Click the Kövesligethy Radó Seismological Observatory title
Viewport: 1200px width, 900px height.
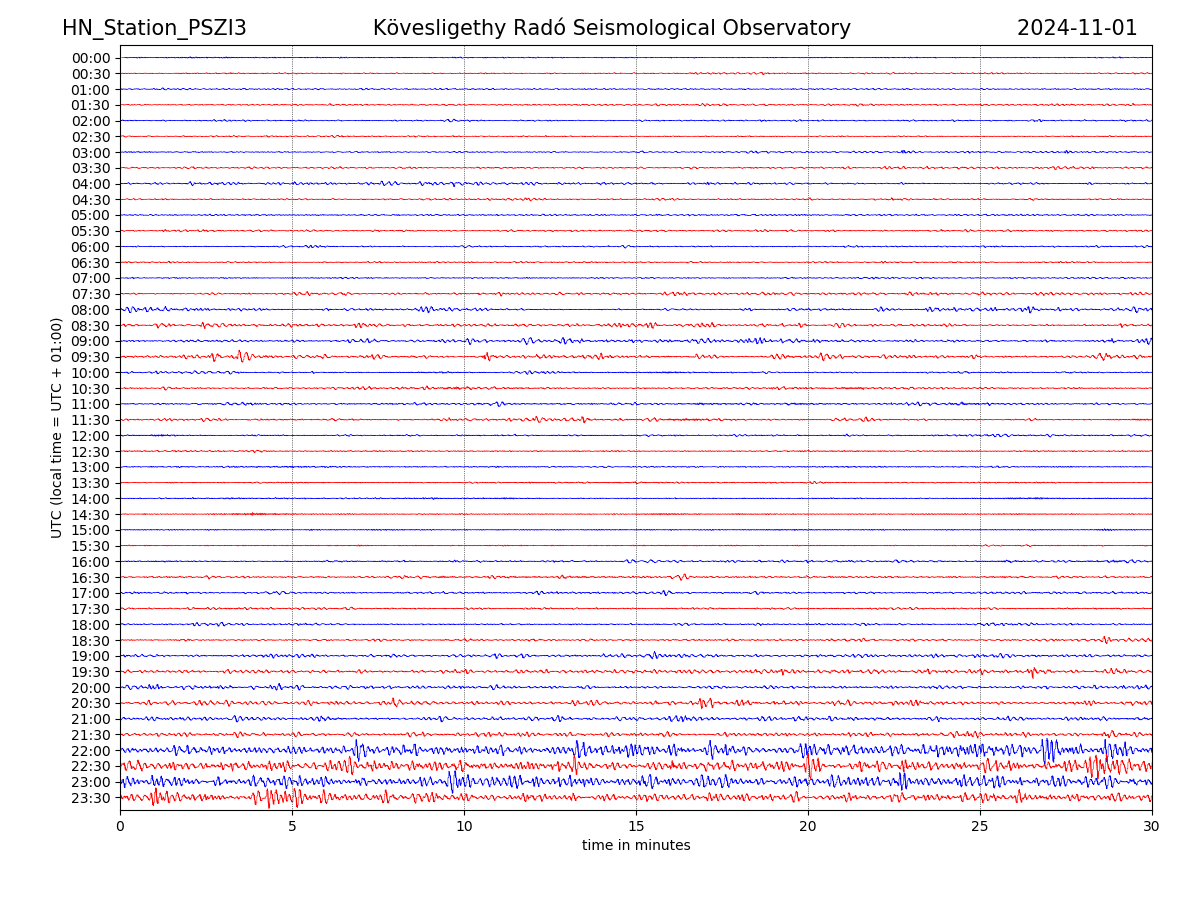coord(611,28)
